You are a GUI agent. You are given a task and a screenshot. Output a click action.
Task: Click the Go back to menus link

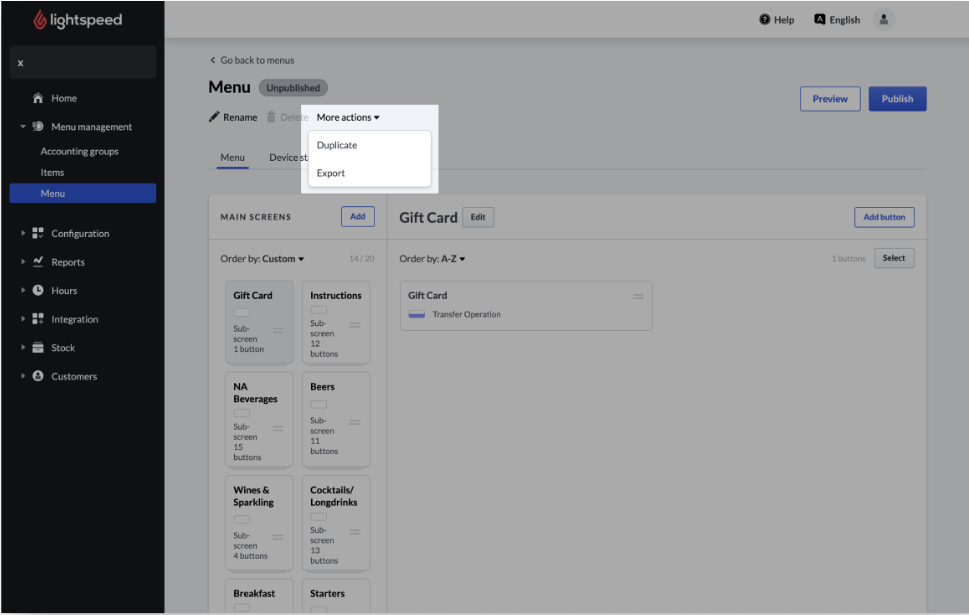252,60
